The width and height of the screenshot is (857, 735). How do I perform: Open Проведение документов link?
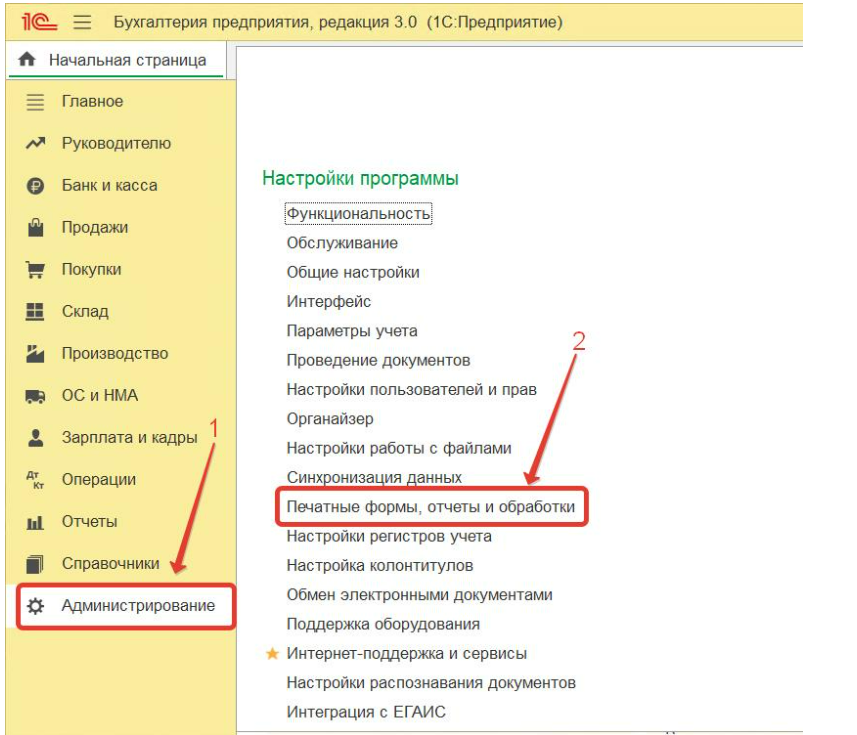pyautogui.click(x=379, y=361)
